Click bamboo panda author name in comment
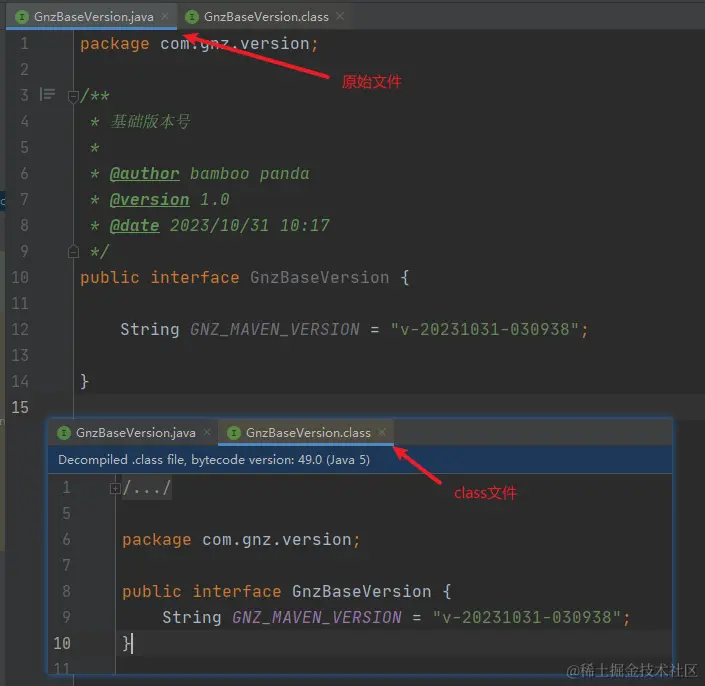Image resolution: width=705 pixels, height=686 pixels. (250, 174)
